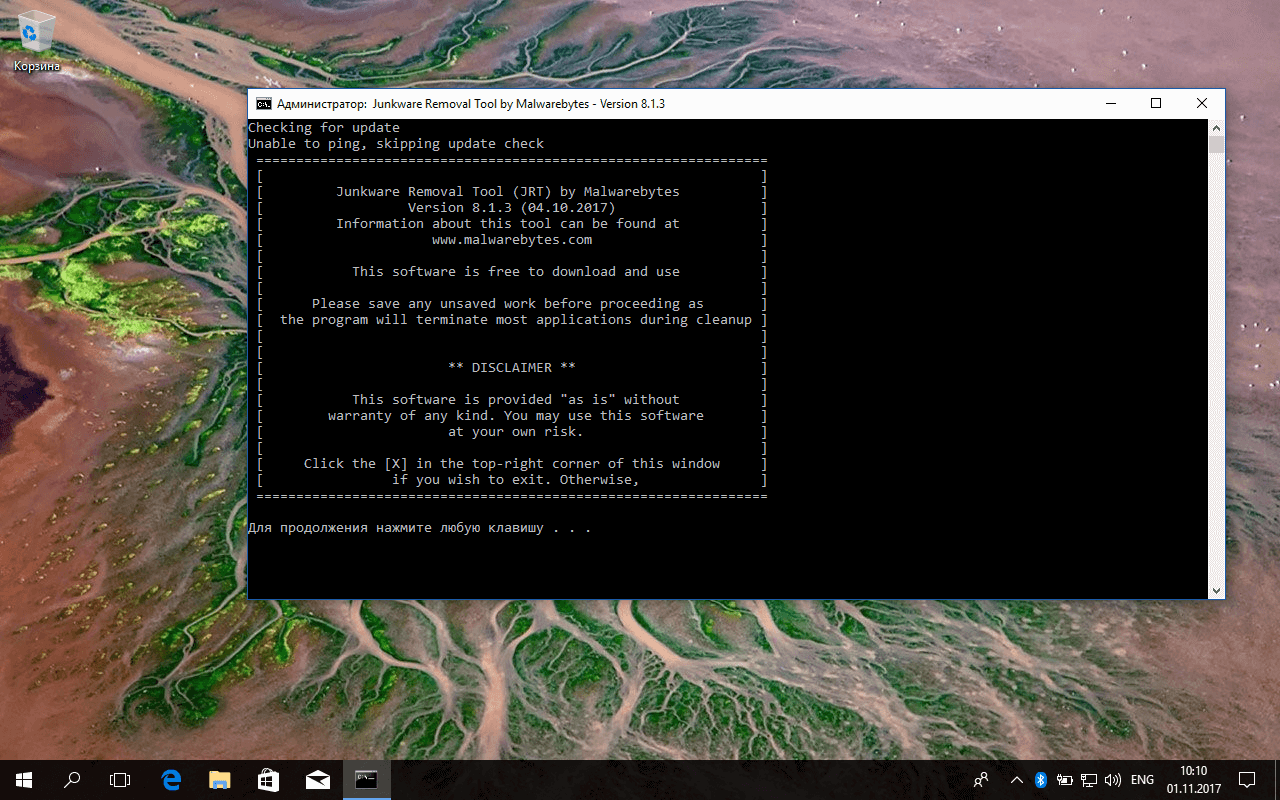
Task: Close the Junkware Removal Tool window
Action: [1202, 104]
